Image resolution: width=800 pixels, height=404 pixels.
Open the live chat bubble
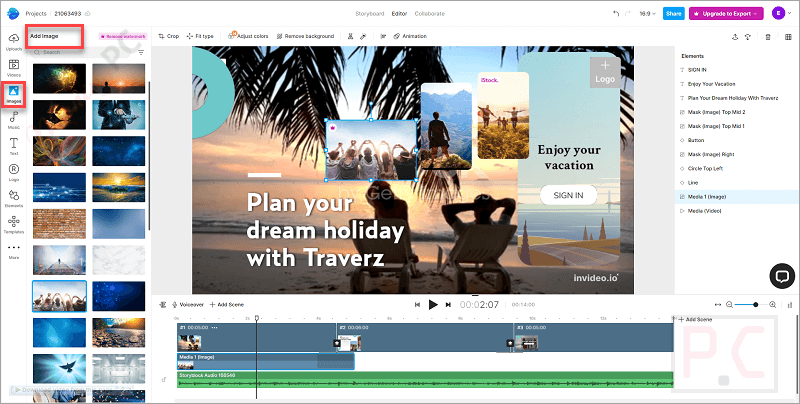click(782, 276)
